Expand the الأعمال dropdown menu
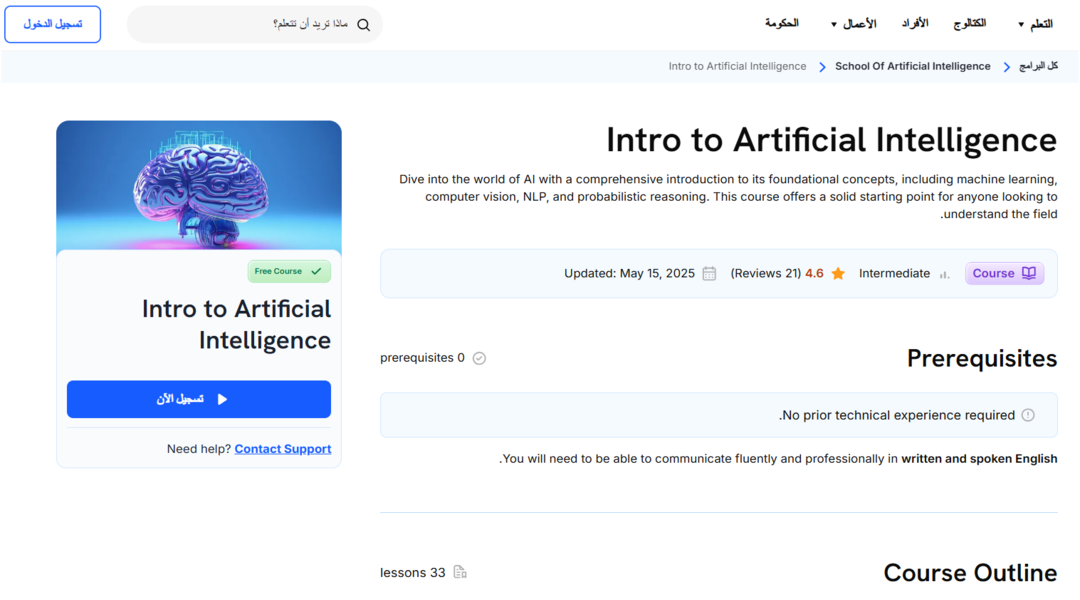This screenshot has width=1080, height=600. [853, 24]
